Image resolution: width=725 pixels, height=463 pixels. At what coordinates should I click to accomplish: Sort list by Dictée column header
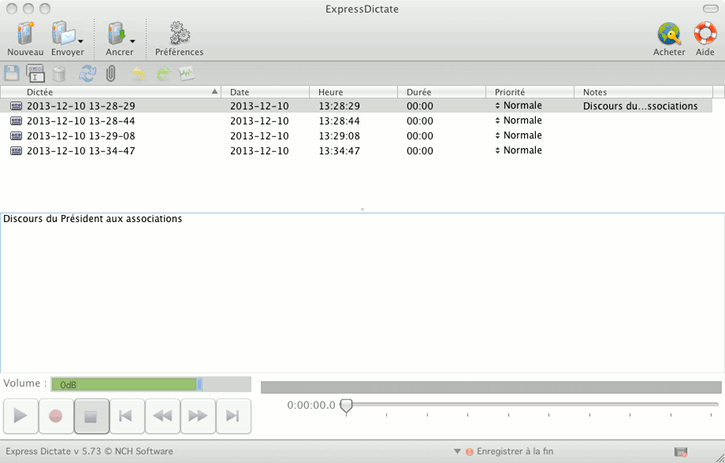(110, 92)
